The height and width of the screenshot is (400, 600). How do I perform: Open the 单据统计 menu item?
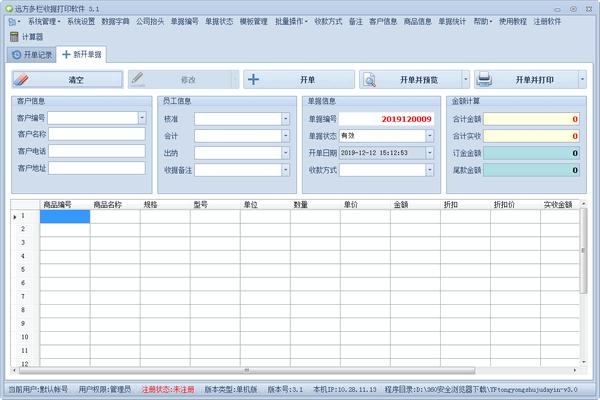click(452, 21)
